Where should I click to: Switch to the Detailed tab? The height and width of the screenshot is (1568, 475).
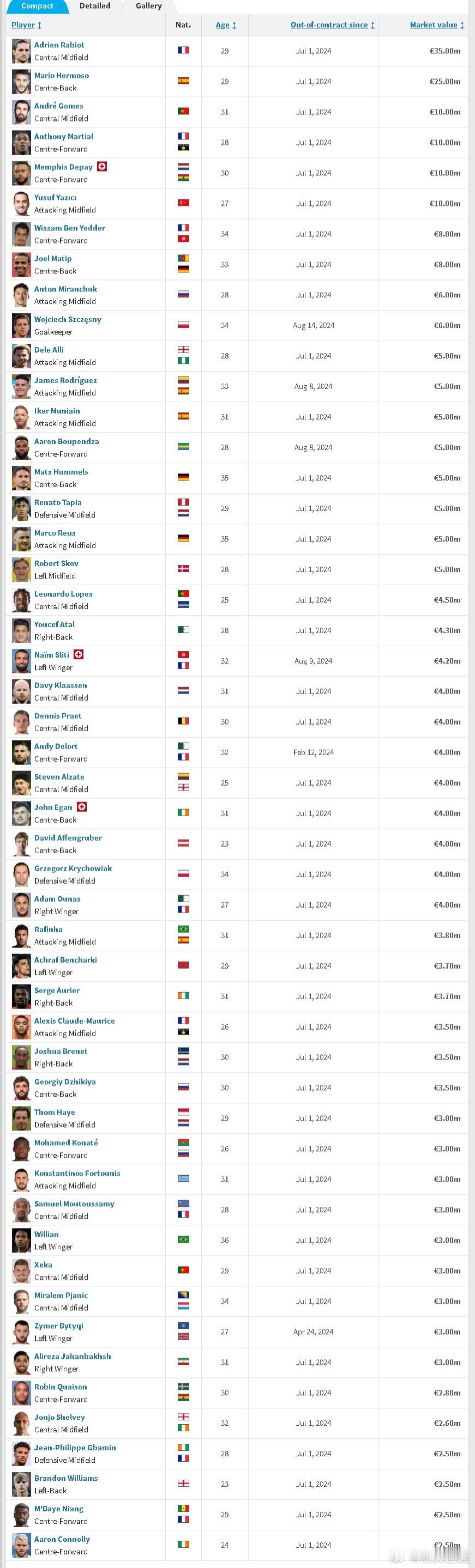95,6
